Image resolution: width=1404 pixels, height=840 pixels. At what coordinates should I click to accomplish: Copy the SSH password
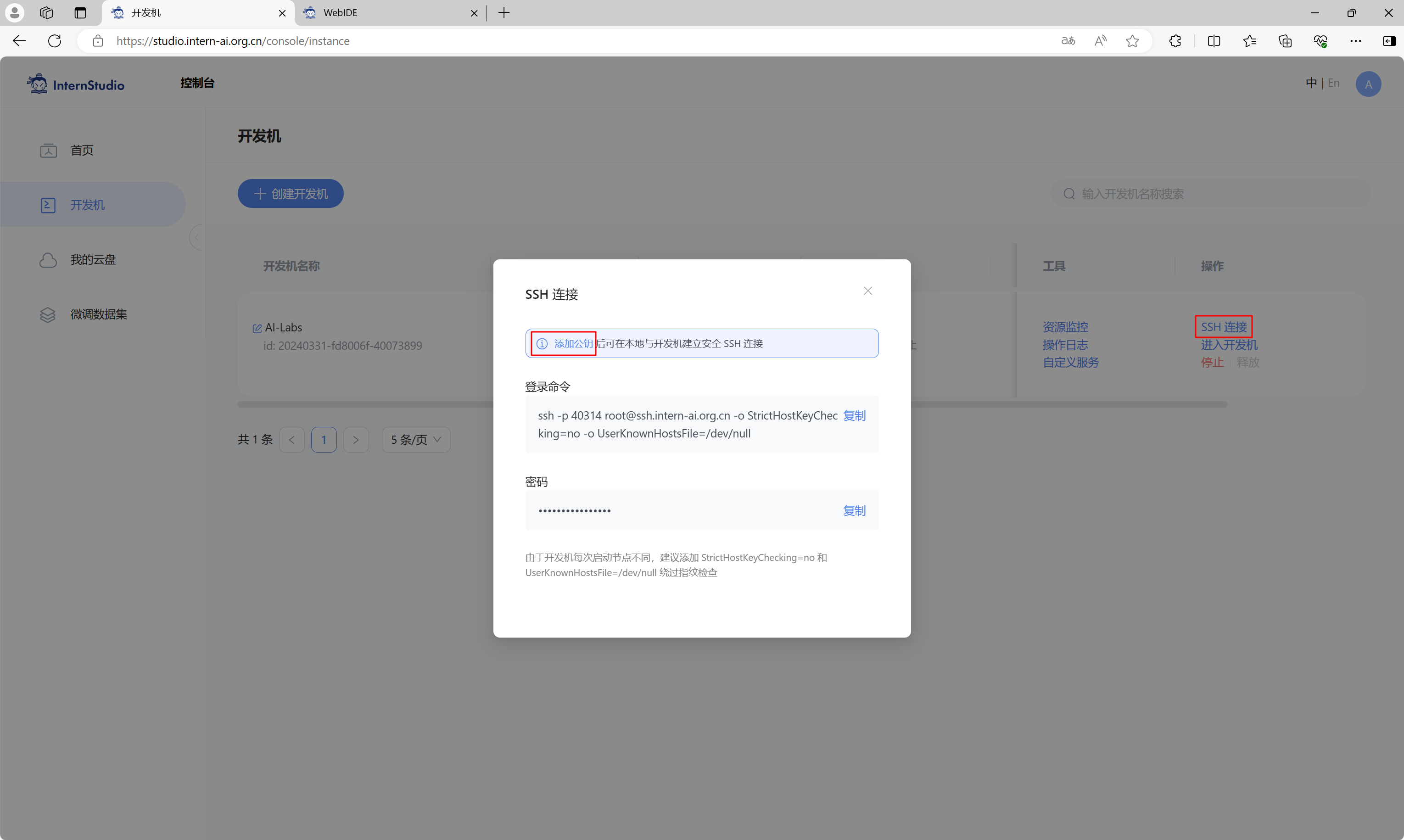854,510
